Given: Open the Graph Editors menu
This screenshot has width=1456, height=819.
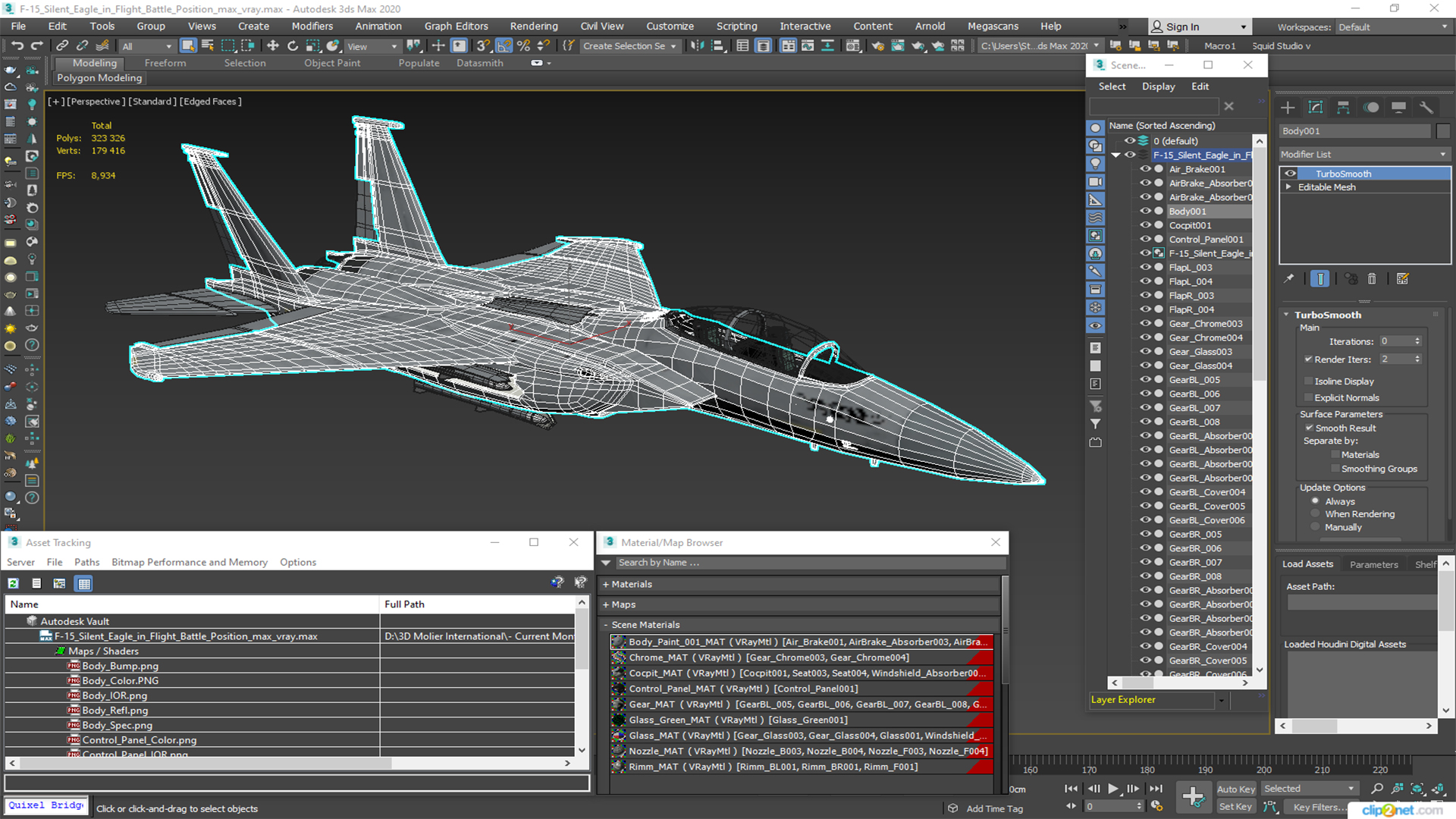Looking at the screenshot, I should pos(456,26).
